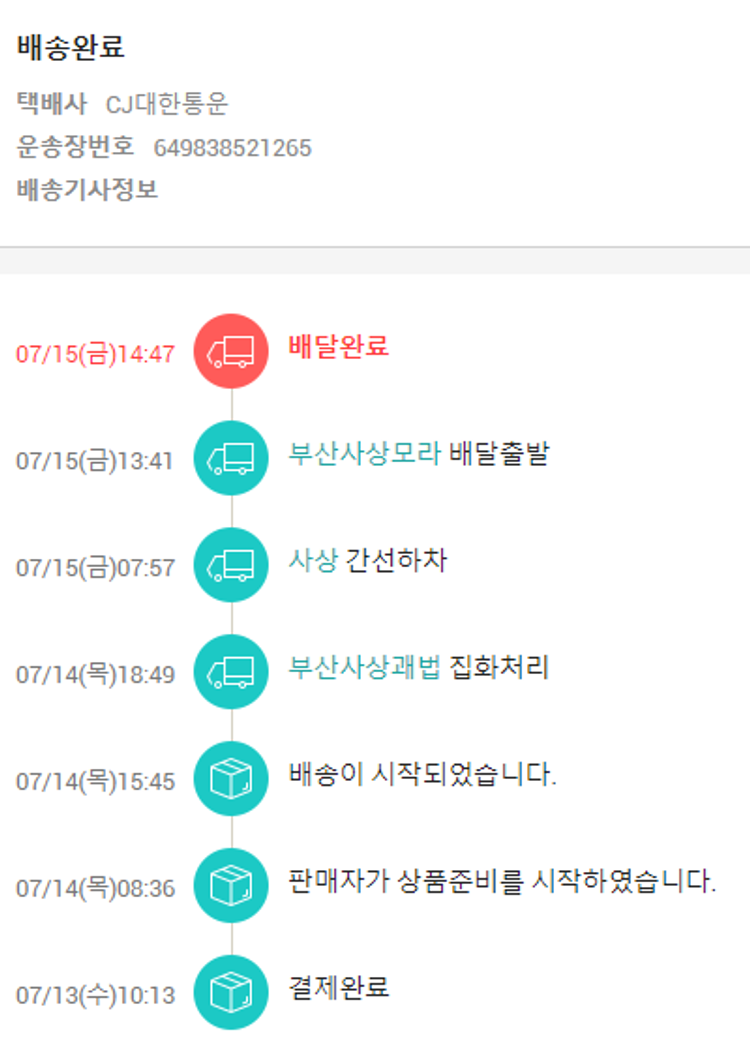The width and height of the screenshot is (750, 1044).
Task: Select the 07/15(금)13:41 timestamp
Action: (95, 461)
